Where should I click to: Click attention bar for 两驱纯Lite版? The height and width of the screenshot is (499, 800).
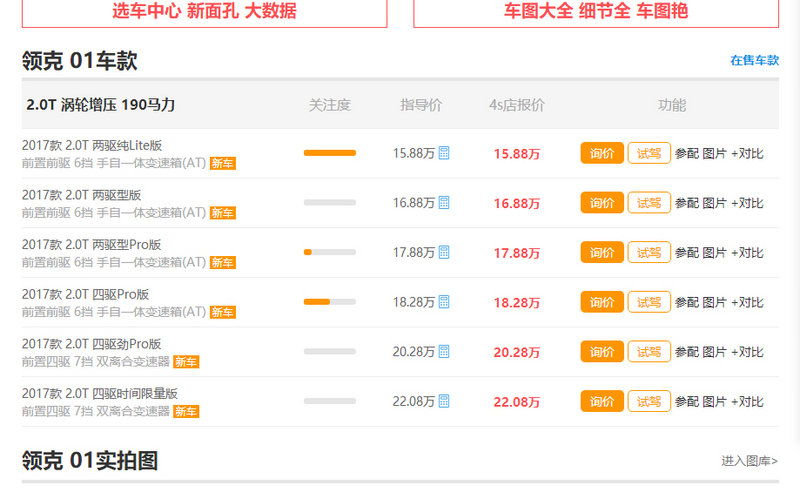click(330, 153)
